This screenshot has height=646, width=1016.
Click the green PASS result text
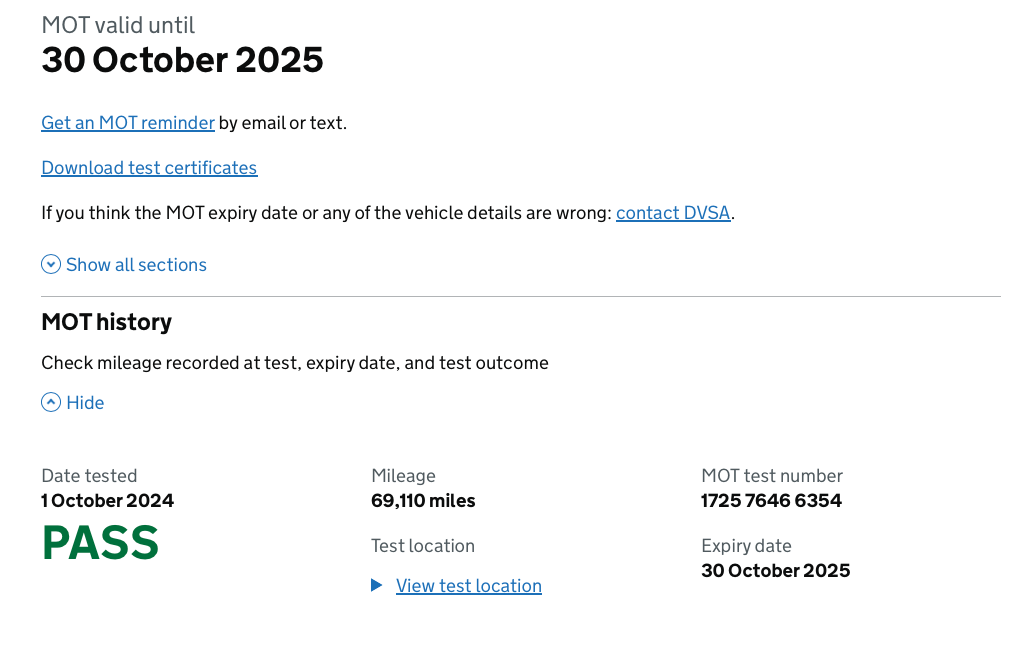[100, 543]
